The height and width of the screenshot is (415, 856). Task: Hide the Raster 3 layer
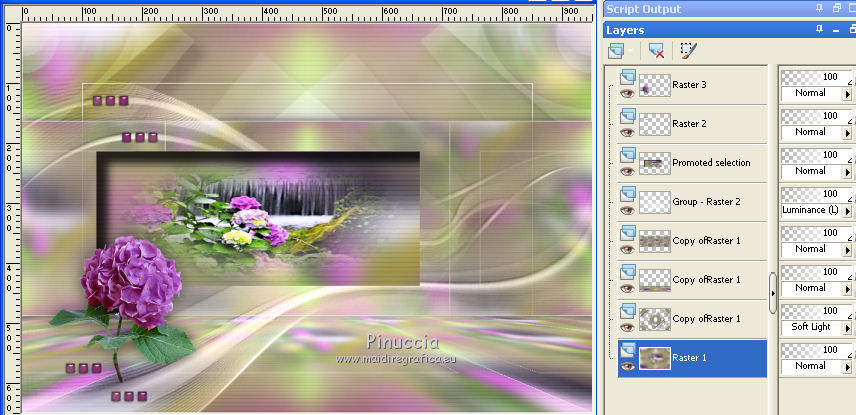627,93
